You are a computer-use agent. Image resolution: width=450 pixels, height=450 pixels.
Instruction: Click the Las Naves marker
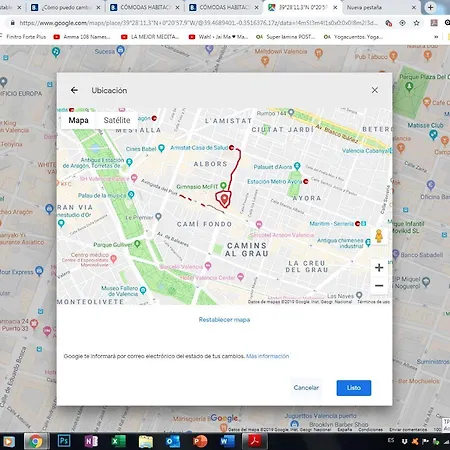(359, 295)
